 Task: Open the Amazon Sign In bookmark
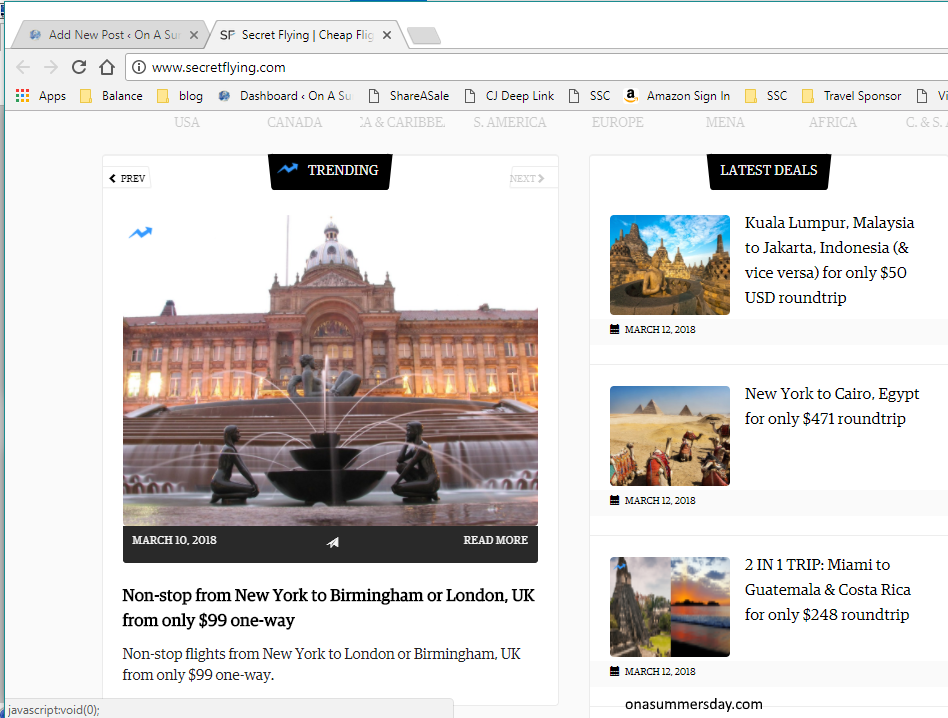pos(677,95)
